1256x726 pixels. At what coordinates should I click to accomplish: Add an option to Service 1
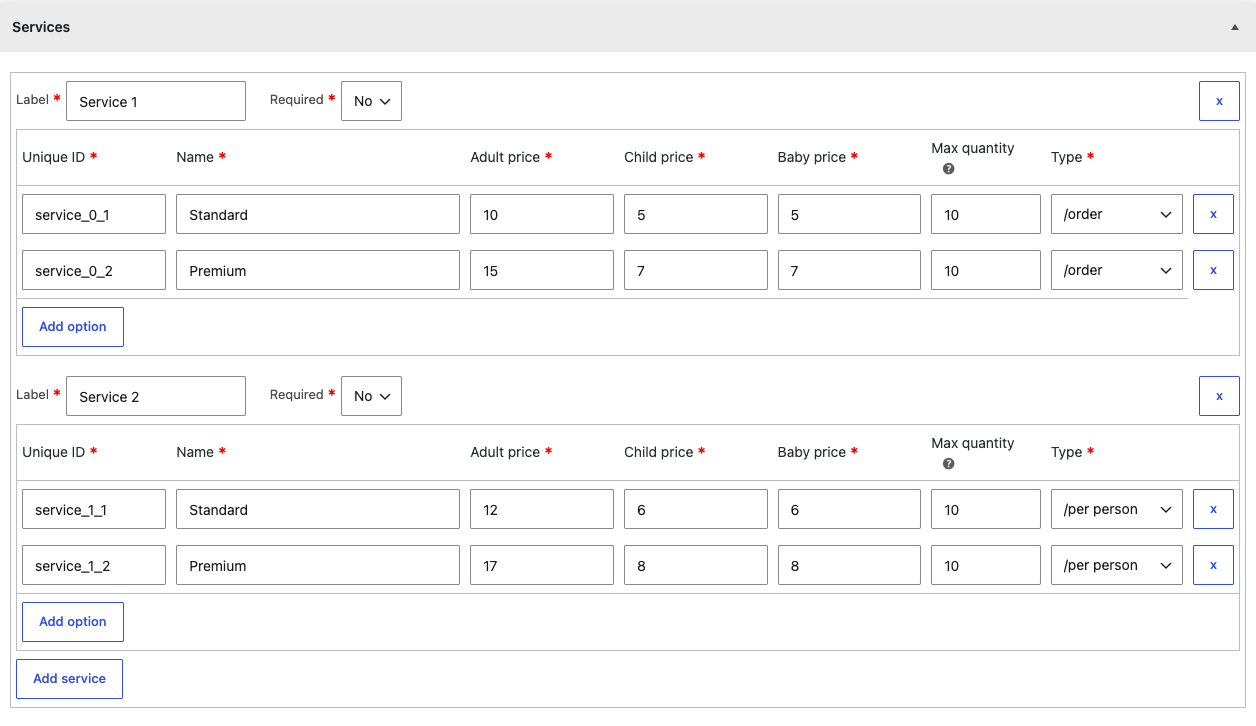(x=73, y=327)
